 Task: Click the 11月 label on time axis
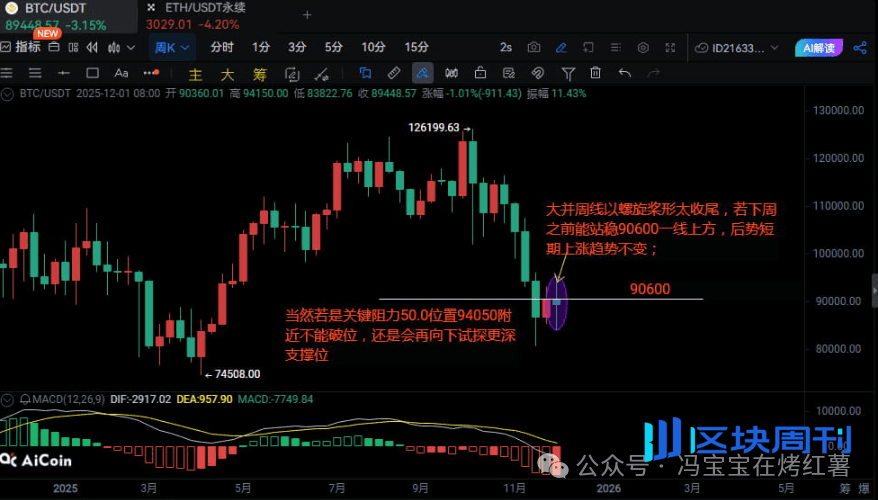(x=514, y=488)
